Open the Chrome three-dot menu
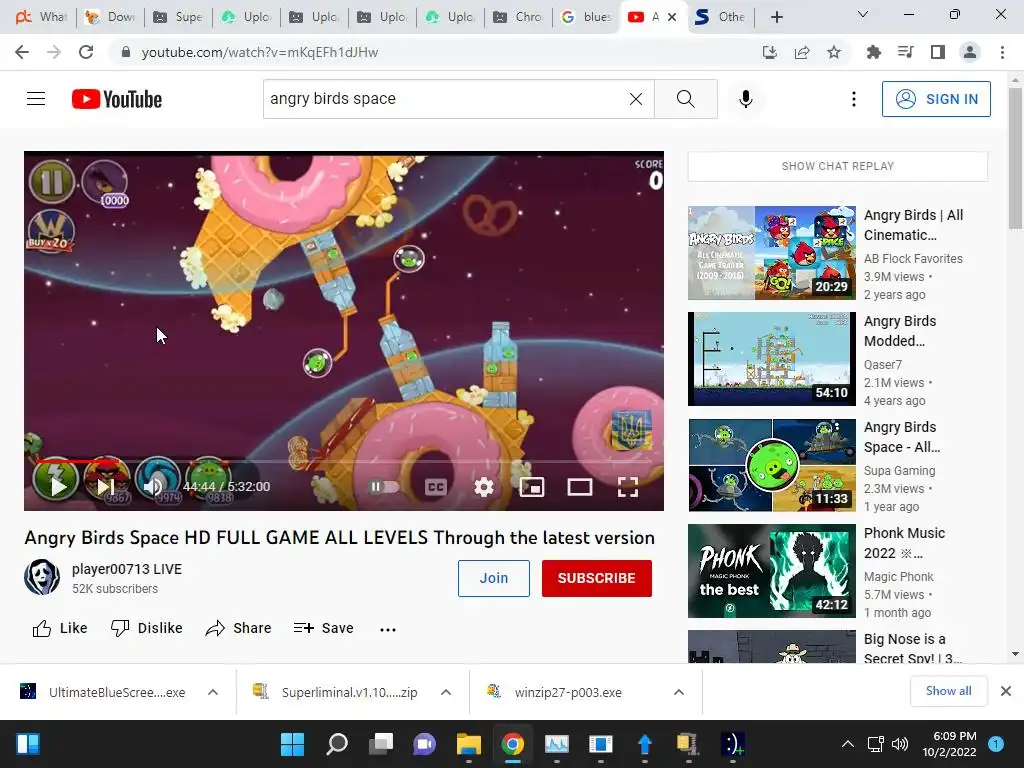 pos(1002,52)
